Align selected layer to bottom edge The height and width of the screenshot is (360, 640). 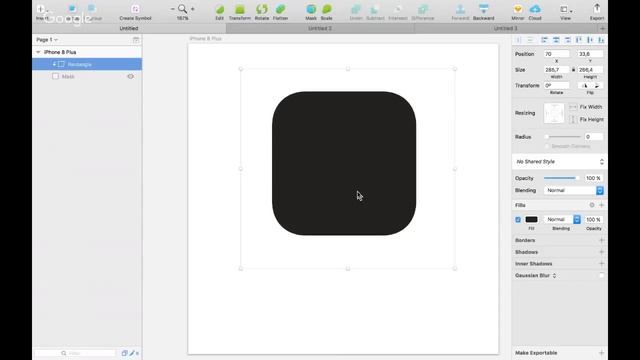click(601, 40)
